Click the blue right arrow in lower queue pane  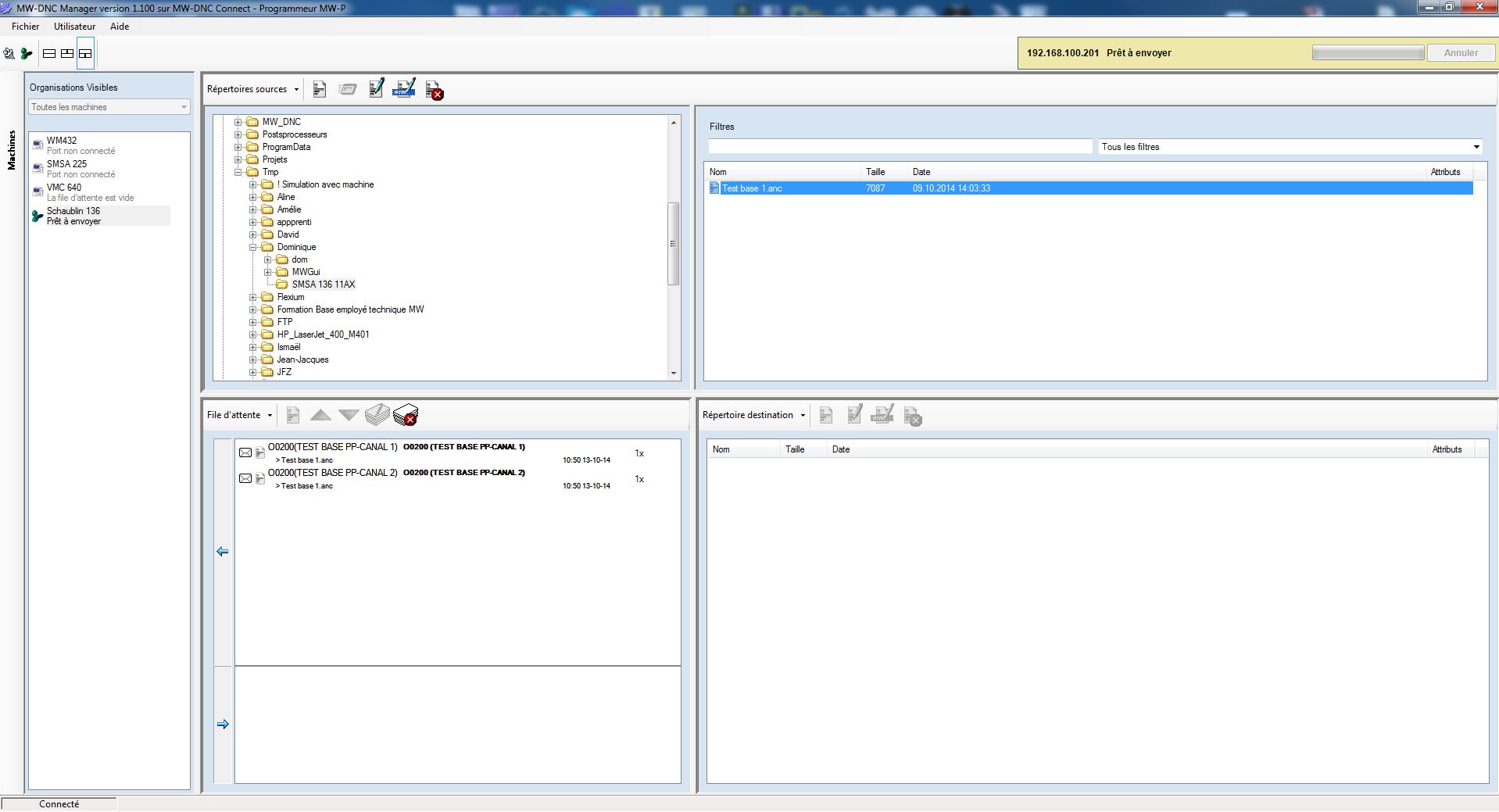pos(223,724)
